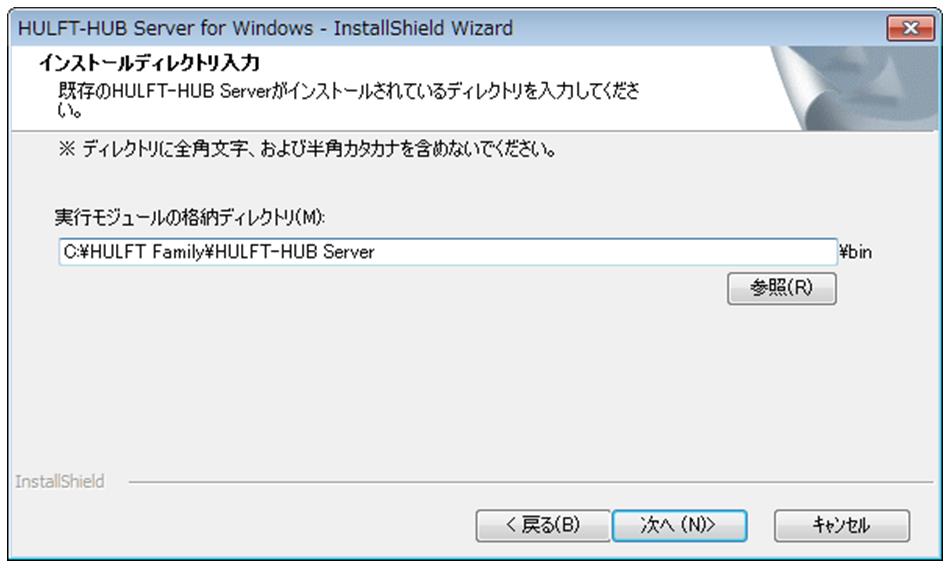Close the InstallShield Wizard with the red X

click(910, 28)
